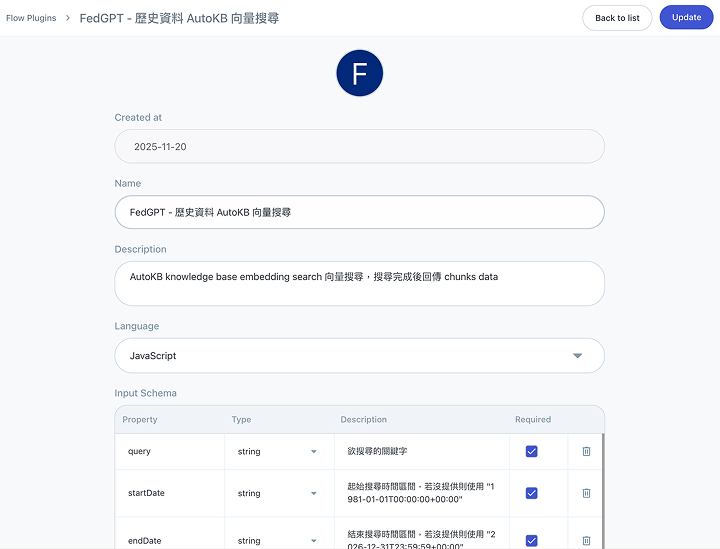Delete the endDate property row
The image size is (720, 549).
point(586,541)
